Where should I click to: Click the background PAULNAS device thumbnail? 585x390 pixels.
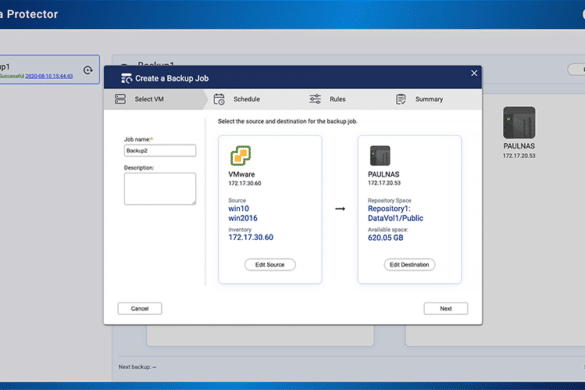[x=519, y=122]
